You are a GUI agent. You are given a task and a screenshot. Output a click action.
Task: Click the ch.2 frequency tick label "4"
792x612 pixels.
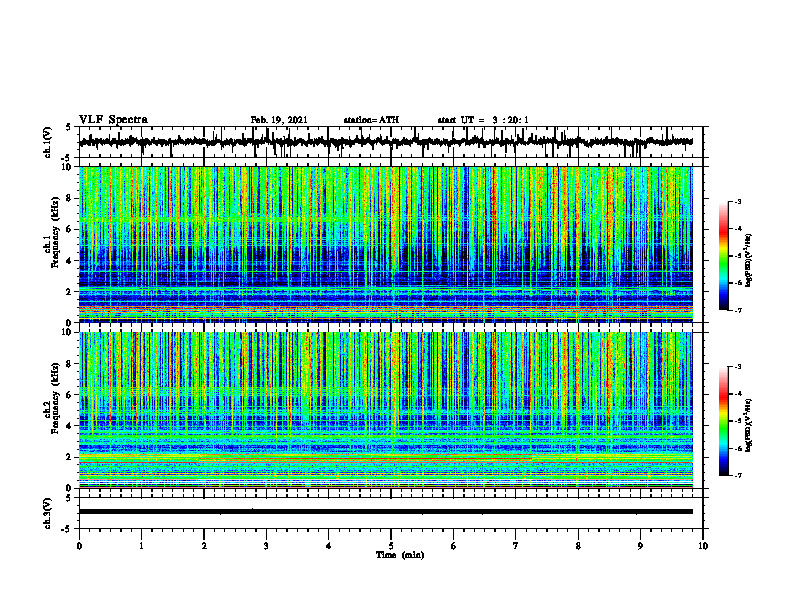coord(69,426)
